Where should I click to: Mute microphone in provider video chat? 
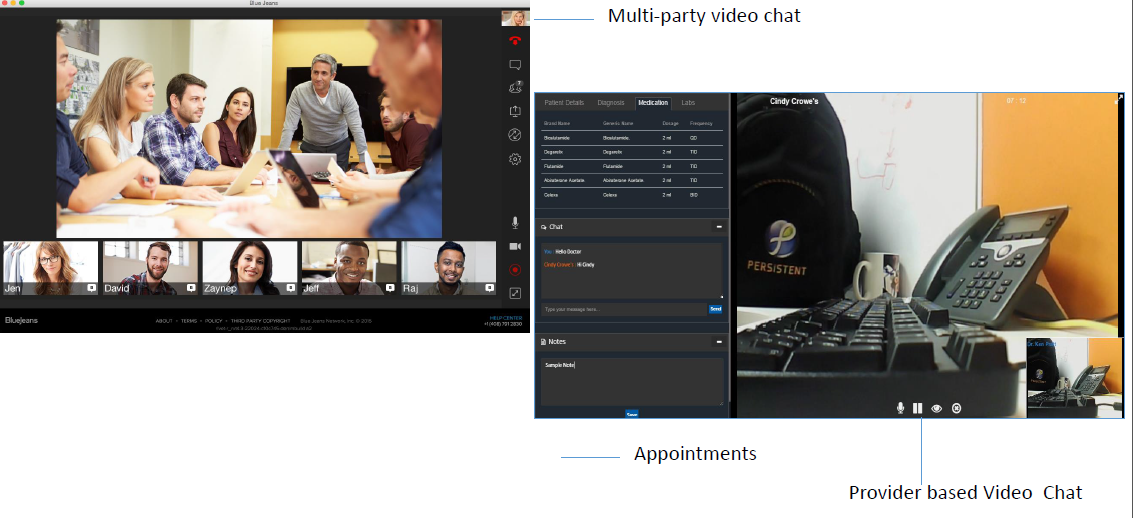point(900,408)
